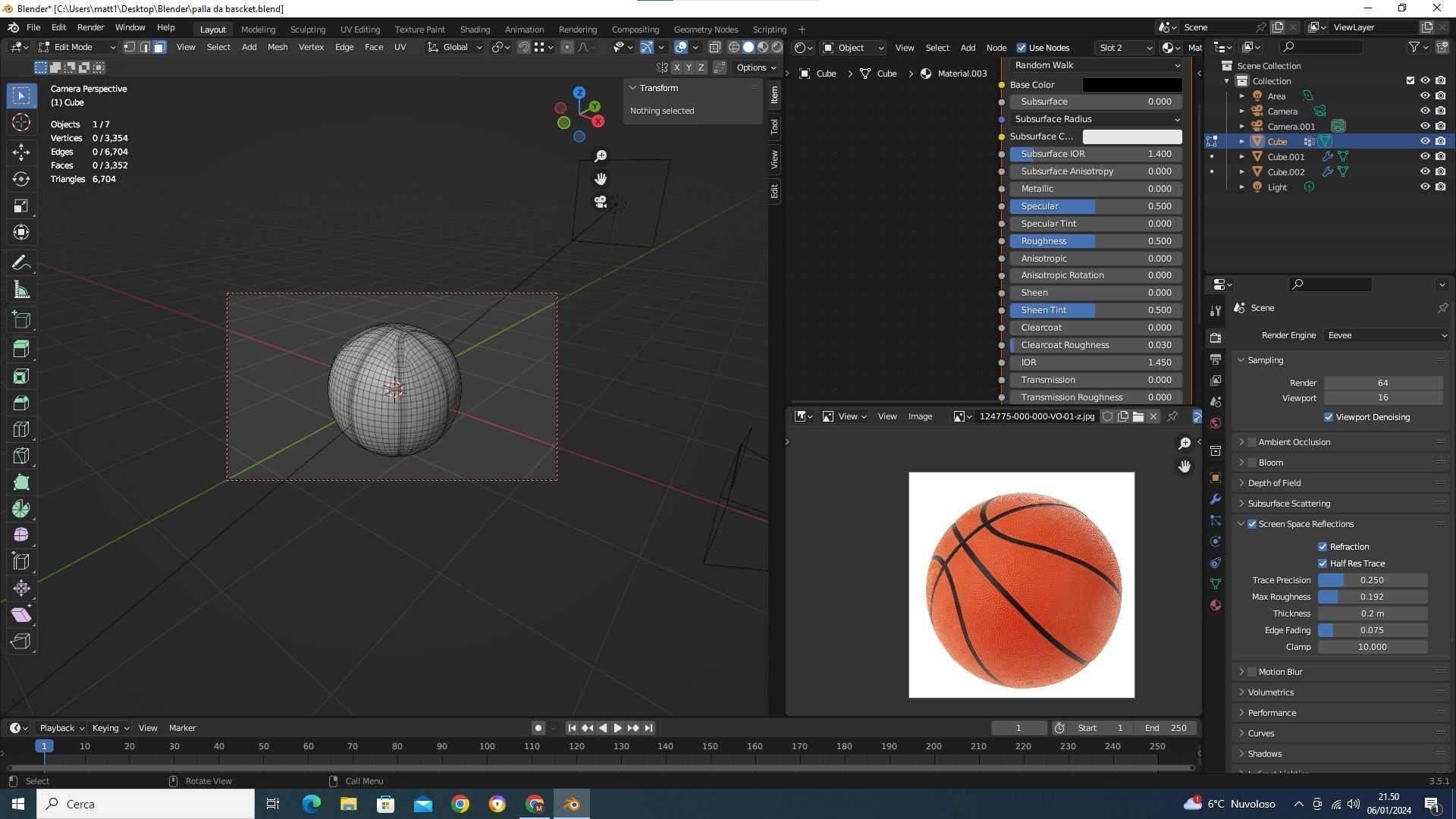Hide Light object via eye icon

click(1425, 187)
